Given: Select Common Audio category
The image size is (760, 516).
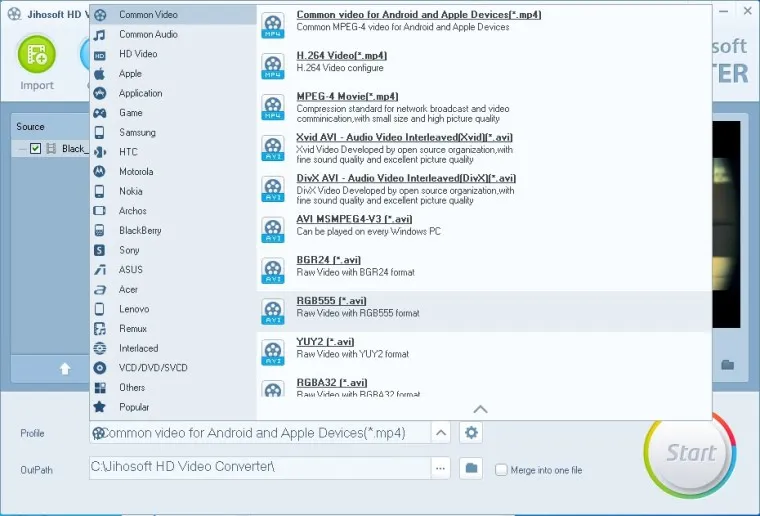Looking at the screenshot, I should 174,34.
